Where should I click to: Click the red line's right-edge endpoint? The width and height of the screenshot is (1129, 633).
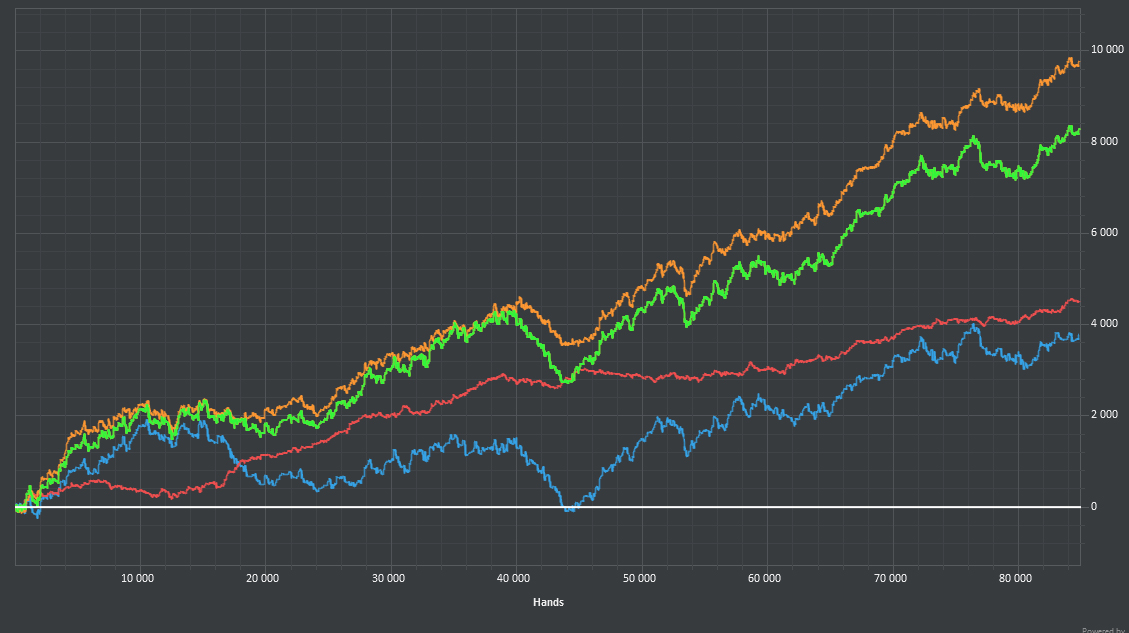click(x=1078, y=301)
